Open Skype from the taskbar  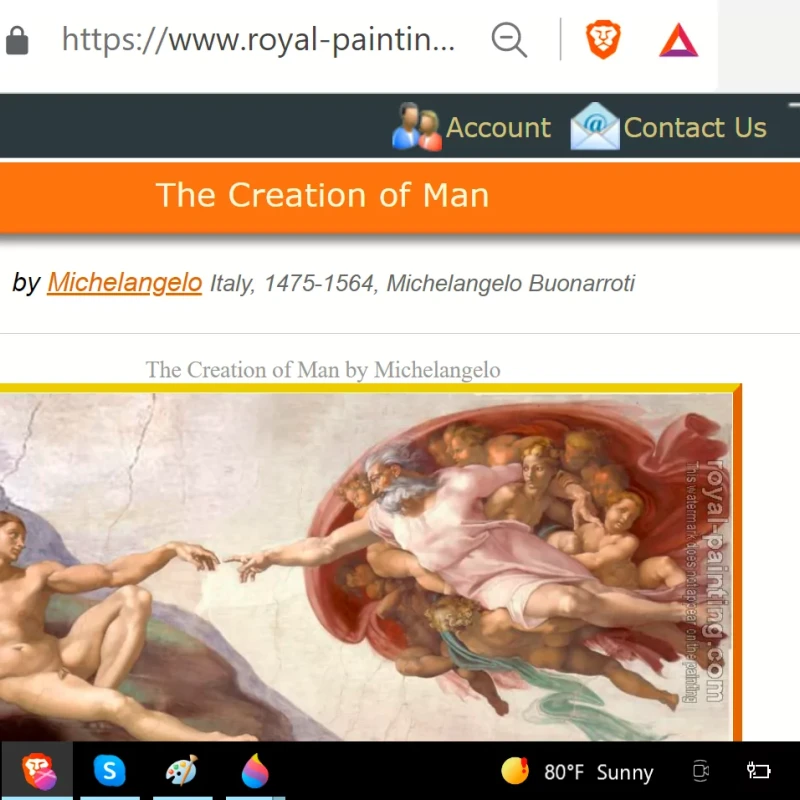[109, 770]
